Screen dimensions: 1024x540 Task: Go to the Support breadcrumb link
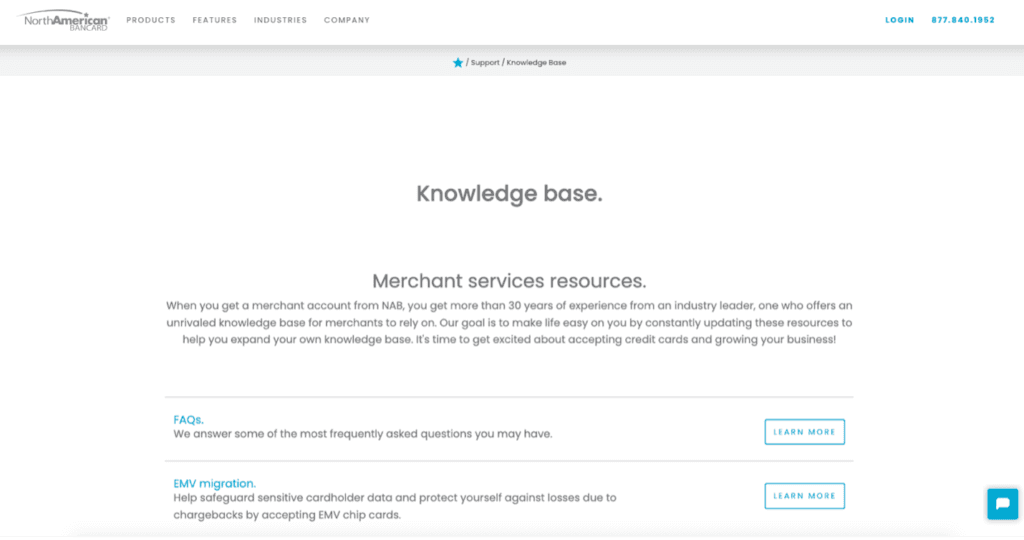(485, 63)
